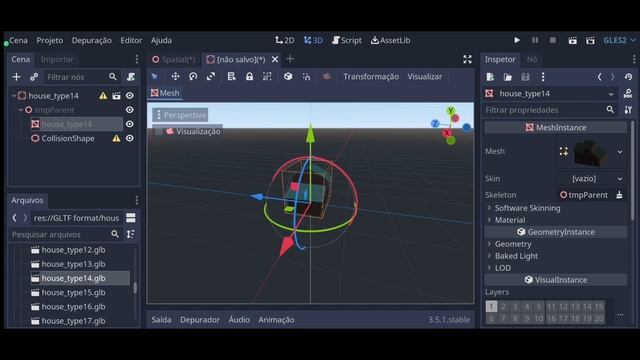The height and width of the screenshot is (360, 640).
Task: Toggle render layer 2
Action: 503,306
